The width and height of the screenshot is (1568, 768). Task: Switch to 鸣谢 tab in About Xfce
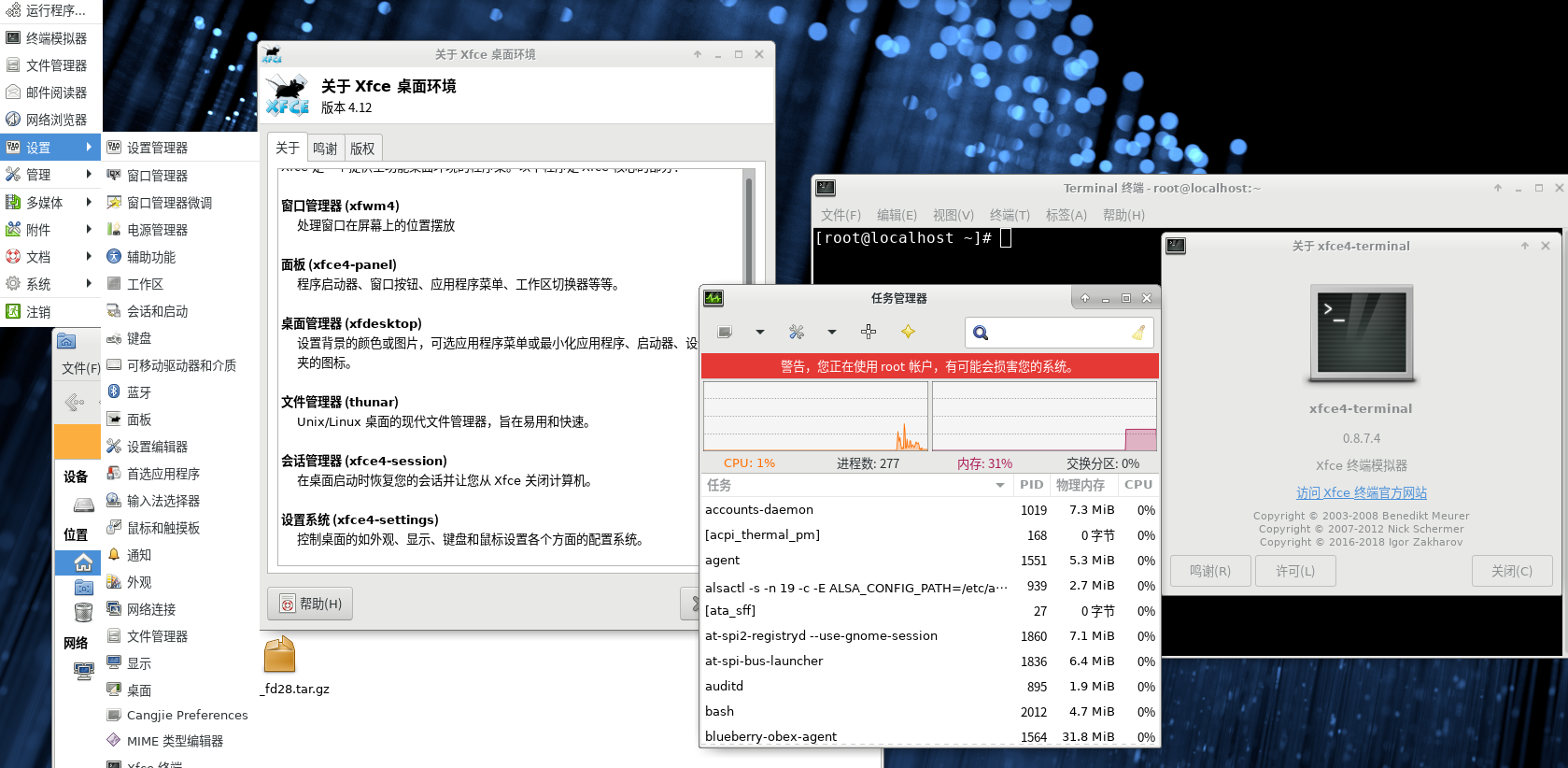(x=325, y=149)
